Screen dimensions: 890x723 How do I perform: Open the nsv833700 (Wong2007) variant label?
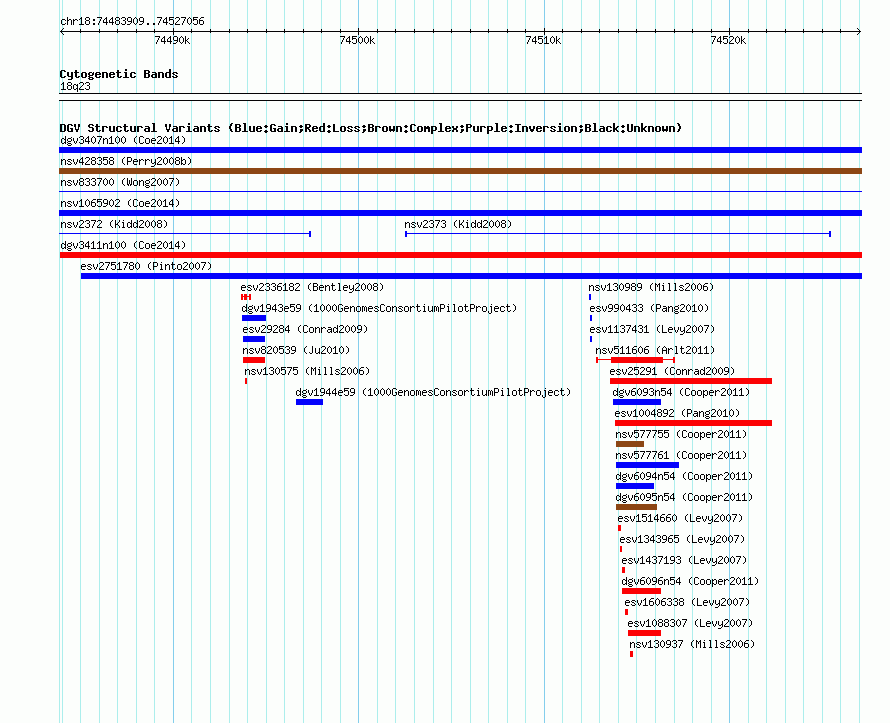(120, 182)
